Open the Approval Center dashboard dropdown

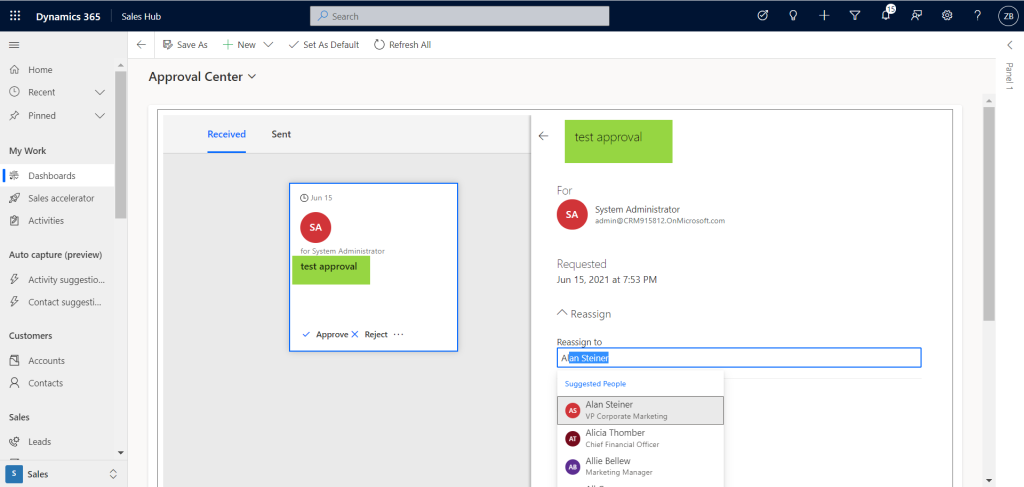(252, 77)
